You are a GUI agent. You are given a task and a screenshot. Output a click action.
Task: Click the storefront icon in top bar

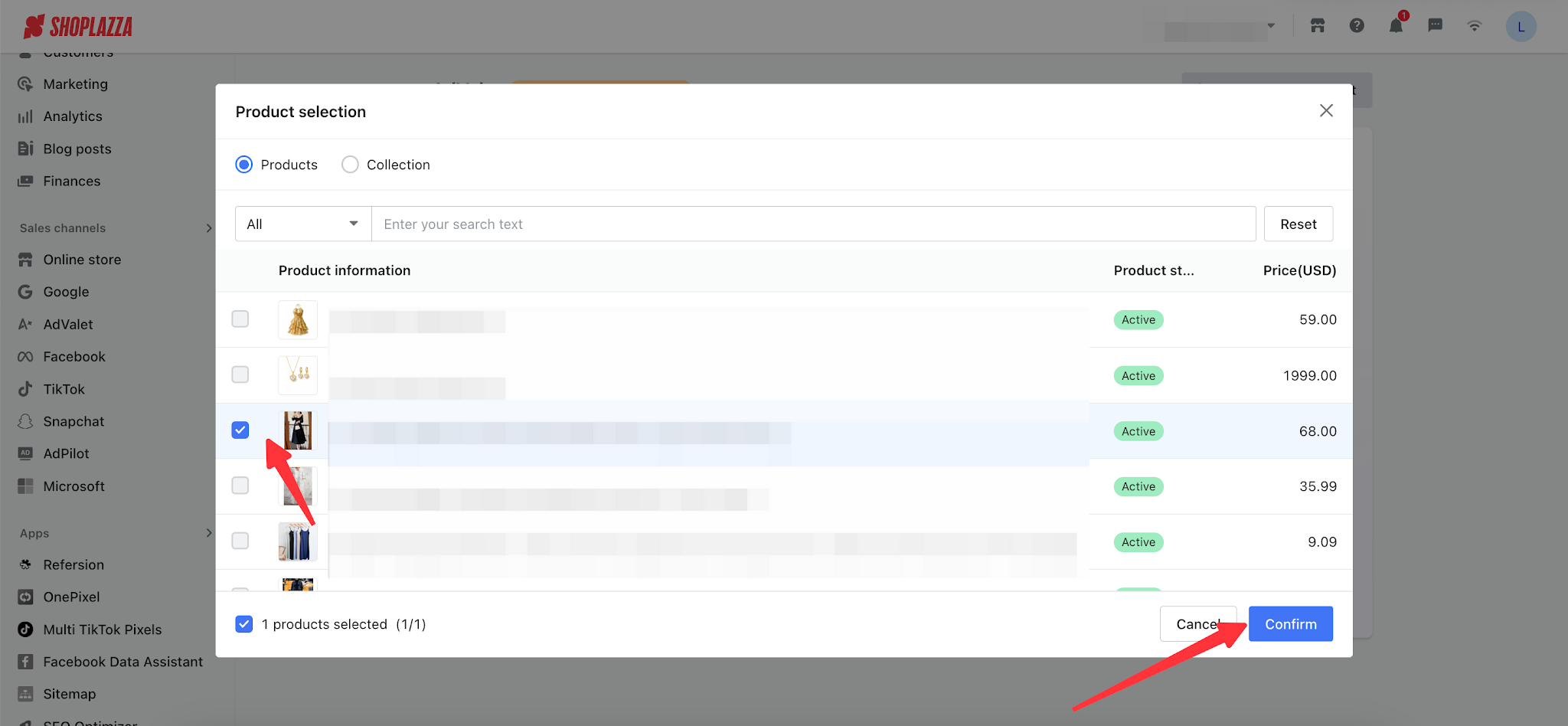(x=1318, y=26)
